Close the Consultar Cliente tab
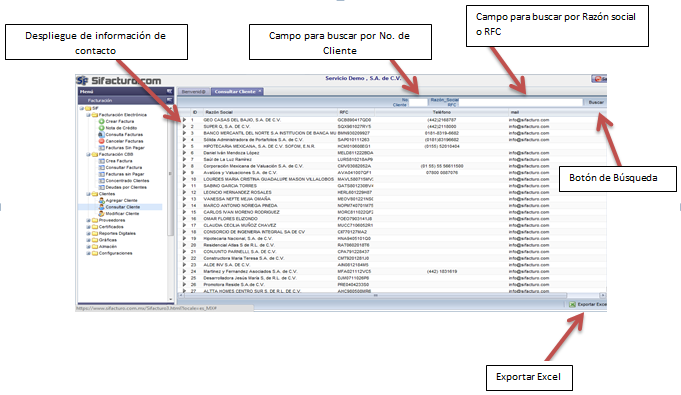 (x=260, y=91)
